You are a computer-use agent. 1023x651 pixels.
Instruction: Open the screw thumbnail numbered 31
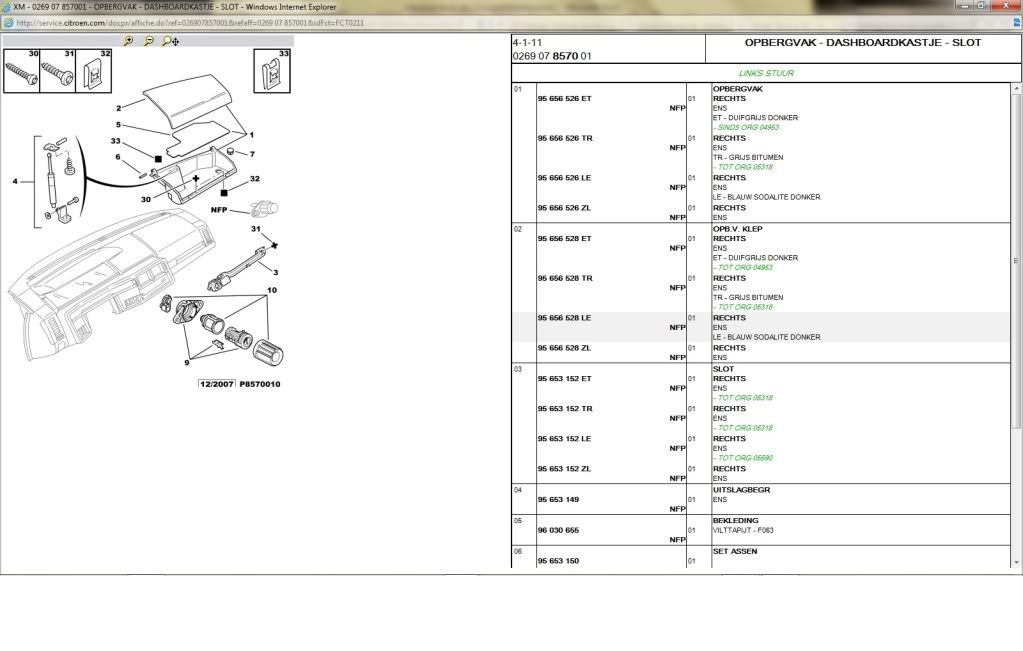tap(58, 71)
